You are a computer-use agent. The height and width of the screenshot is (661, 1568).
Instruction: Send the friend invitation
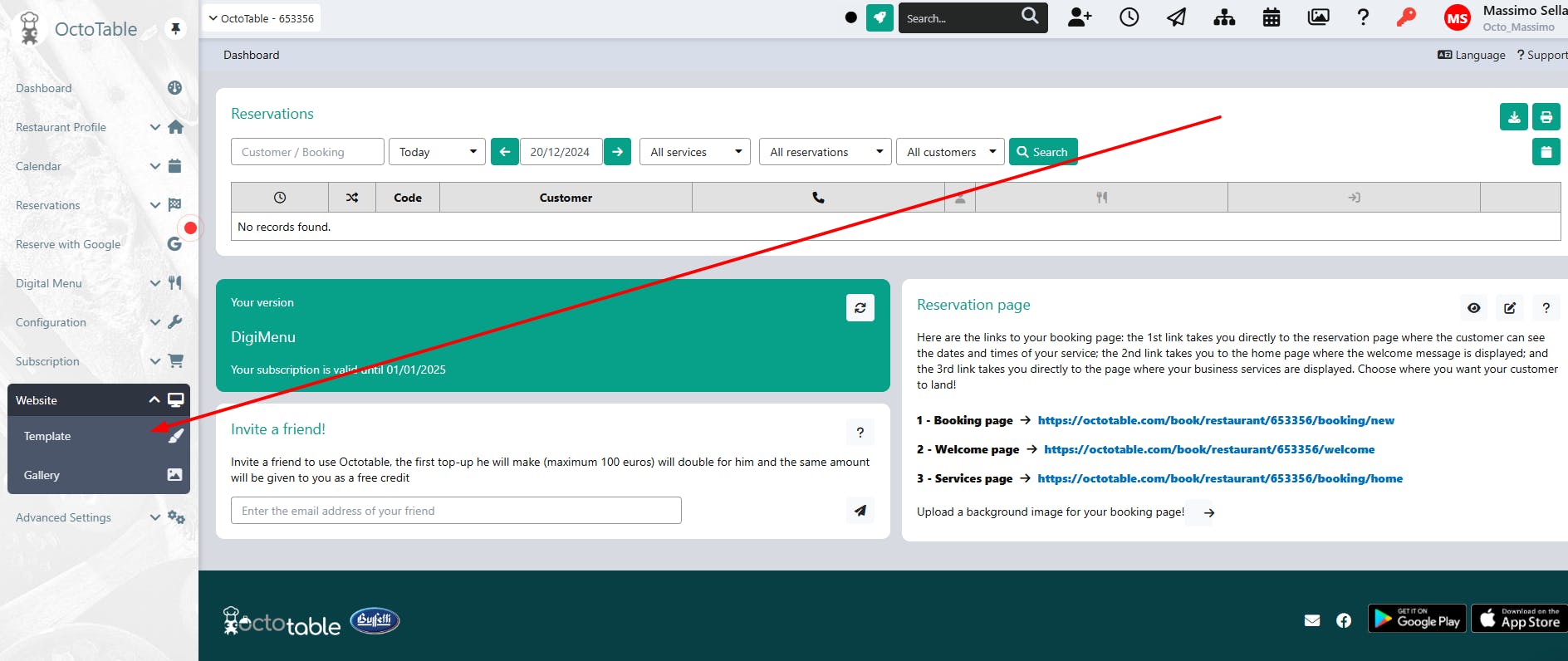click(860, 511)
